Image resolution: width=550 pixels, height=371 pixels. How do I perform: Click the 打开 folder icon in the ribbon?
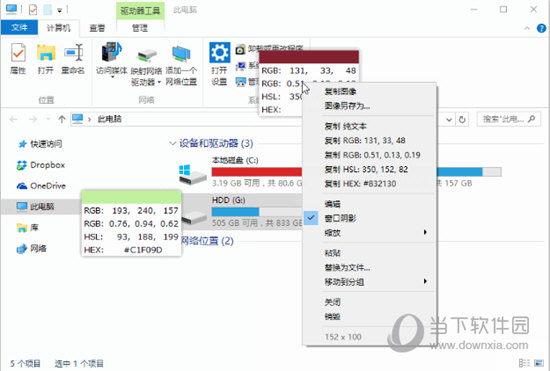pos(46,53)
